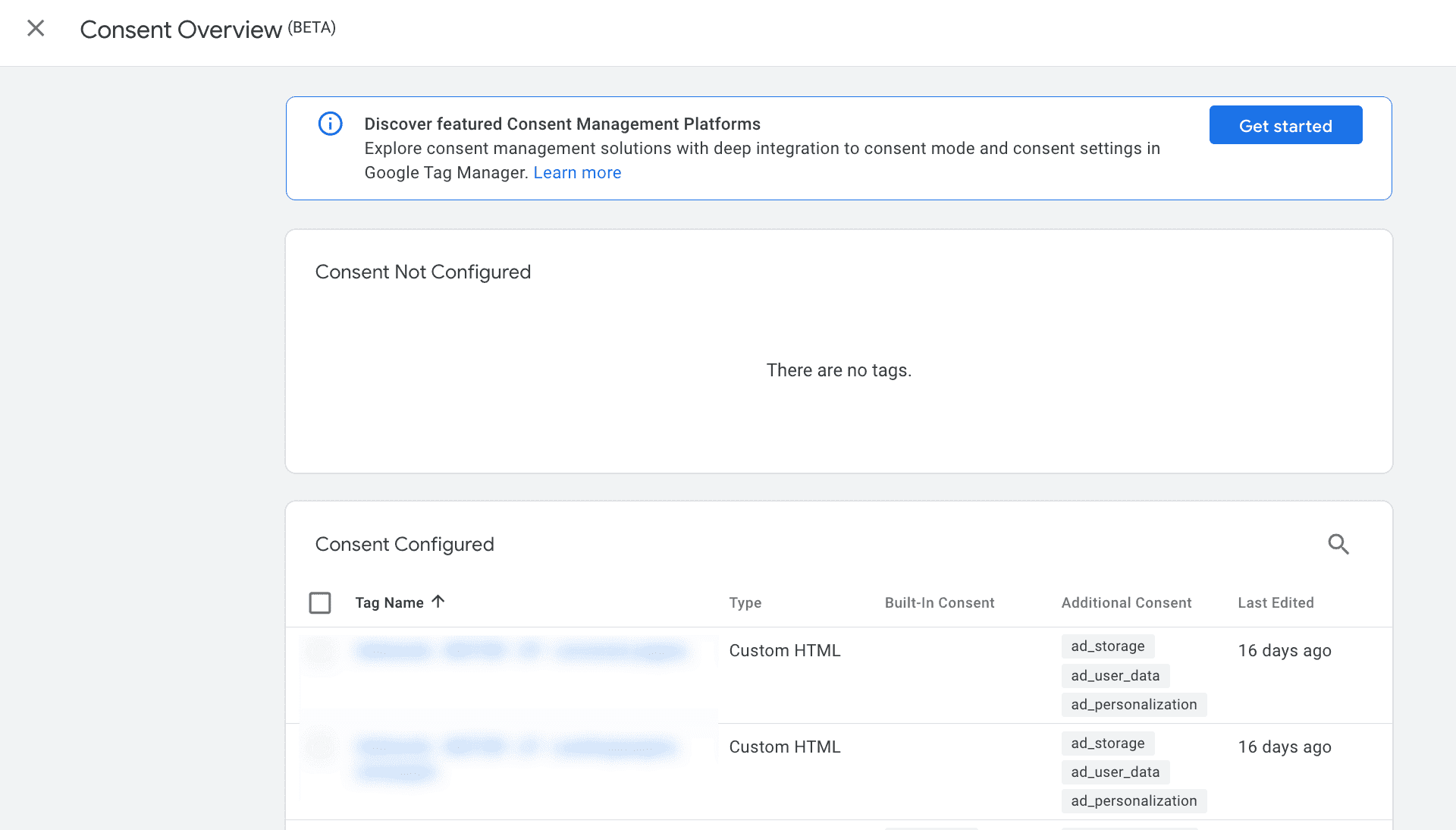Click the Get started button
1456x830 pixels.
click(x=1285, y=124)
